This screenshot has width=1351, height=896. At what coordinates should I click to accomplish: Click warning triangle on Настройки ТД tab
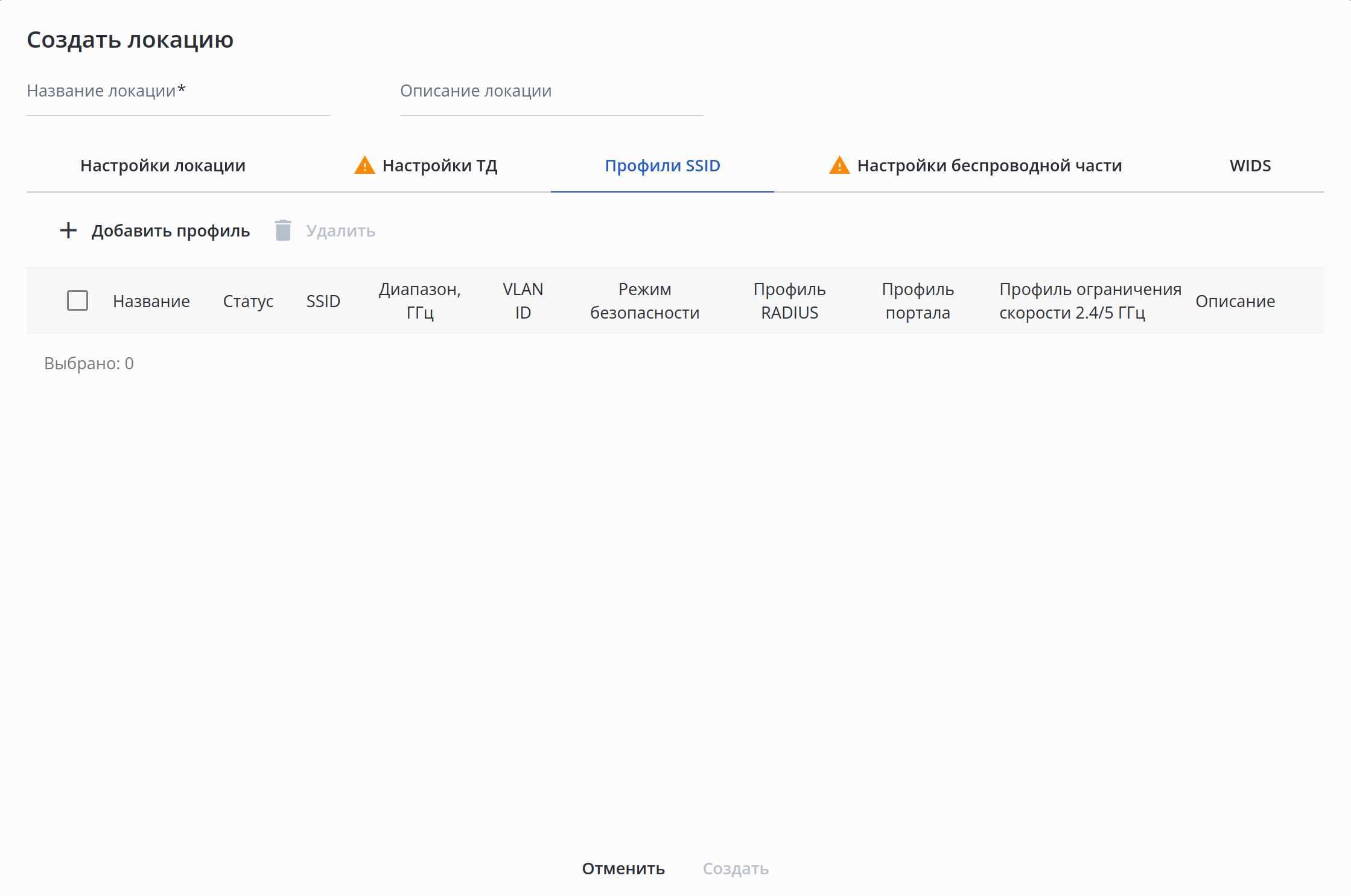(x=364, y=165)
